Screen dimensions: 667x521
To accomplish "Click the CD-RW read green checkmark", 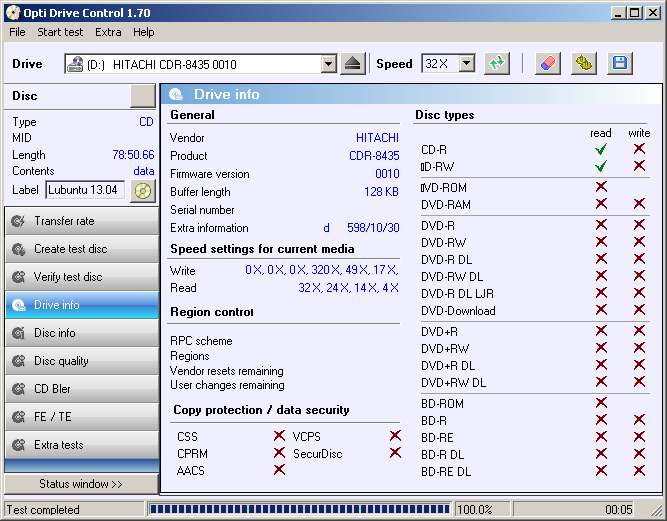I will point(601,166).
